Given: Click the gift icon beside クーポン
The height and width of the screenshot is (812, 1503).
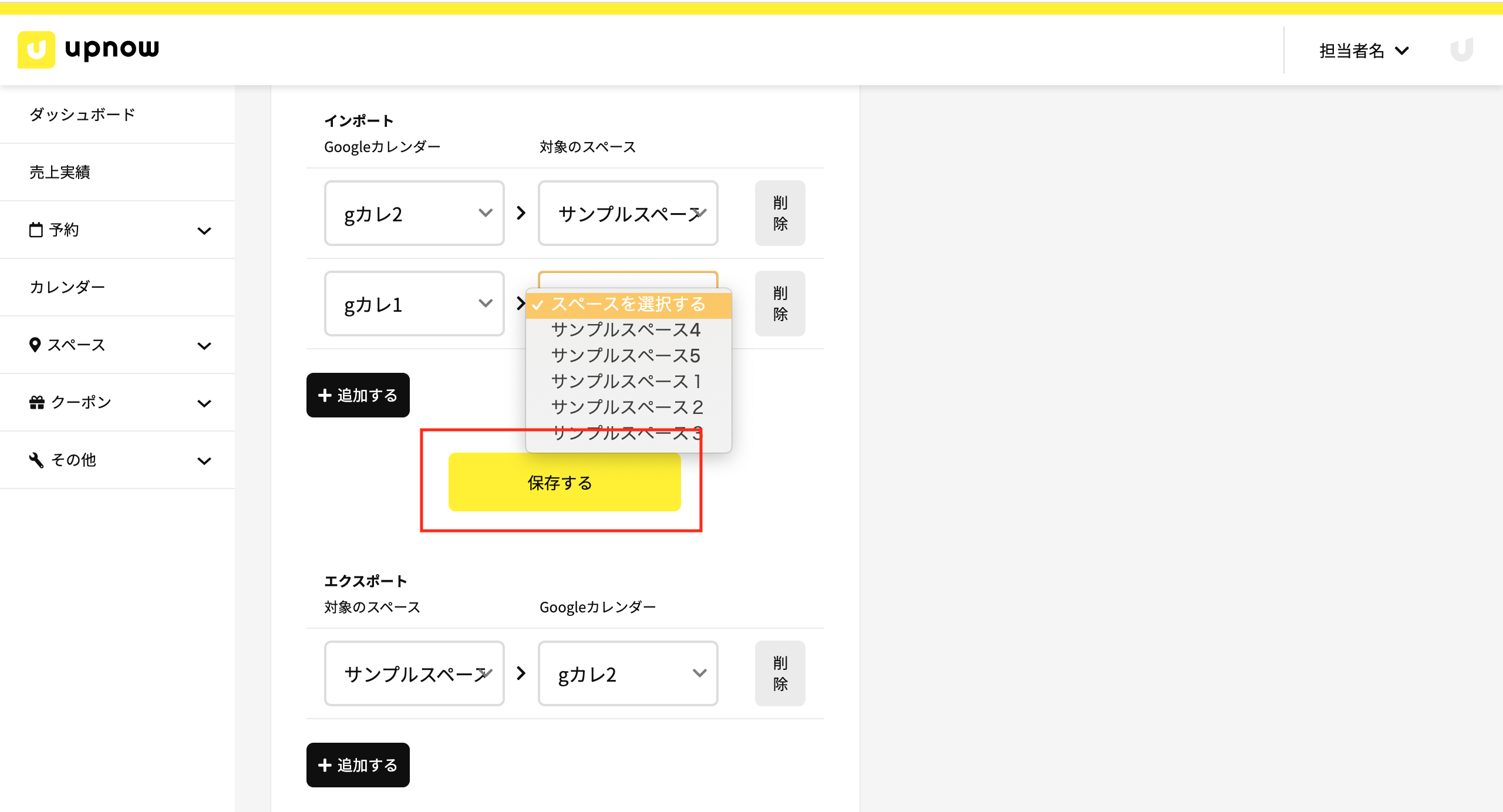Looking at the screenshot, I should (37, 402).
